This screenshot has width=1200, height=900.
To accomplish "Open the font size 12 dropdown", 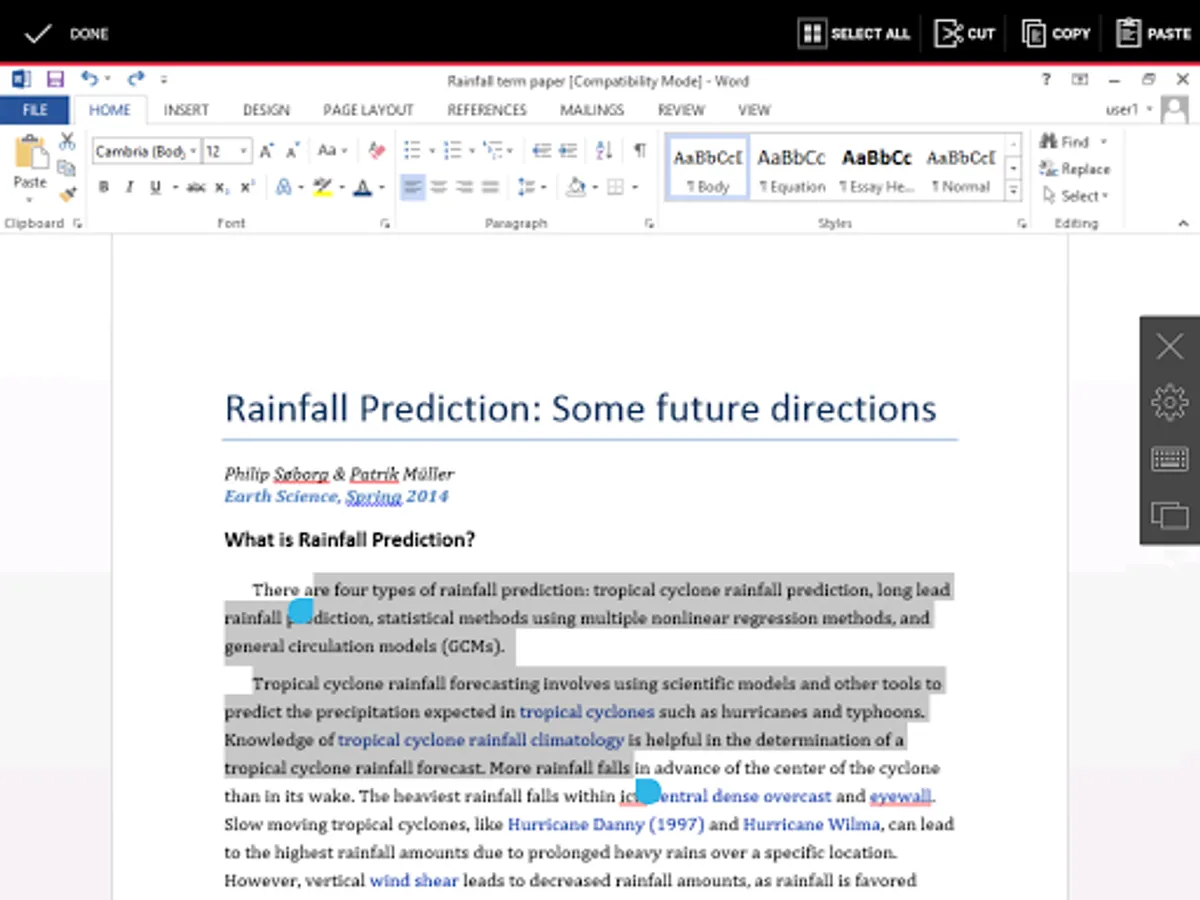I will pyautogui.click(x=243, y=151).
